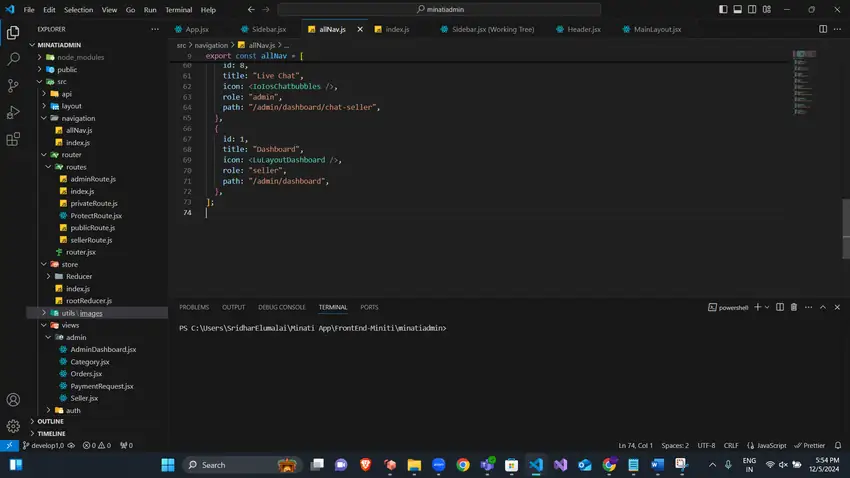
Task: Open the notifications bell in status bar
Action: (x=838, y=445)
